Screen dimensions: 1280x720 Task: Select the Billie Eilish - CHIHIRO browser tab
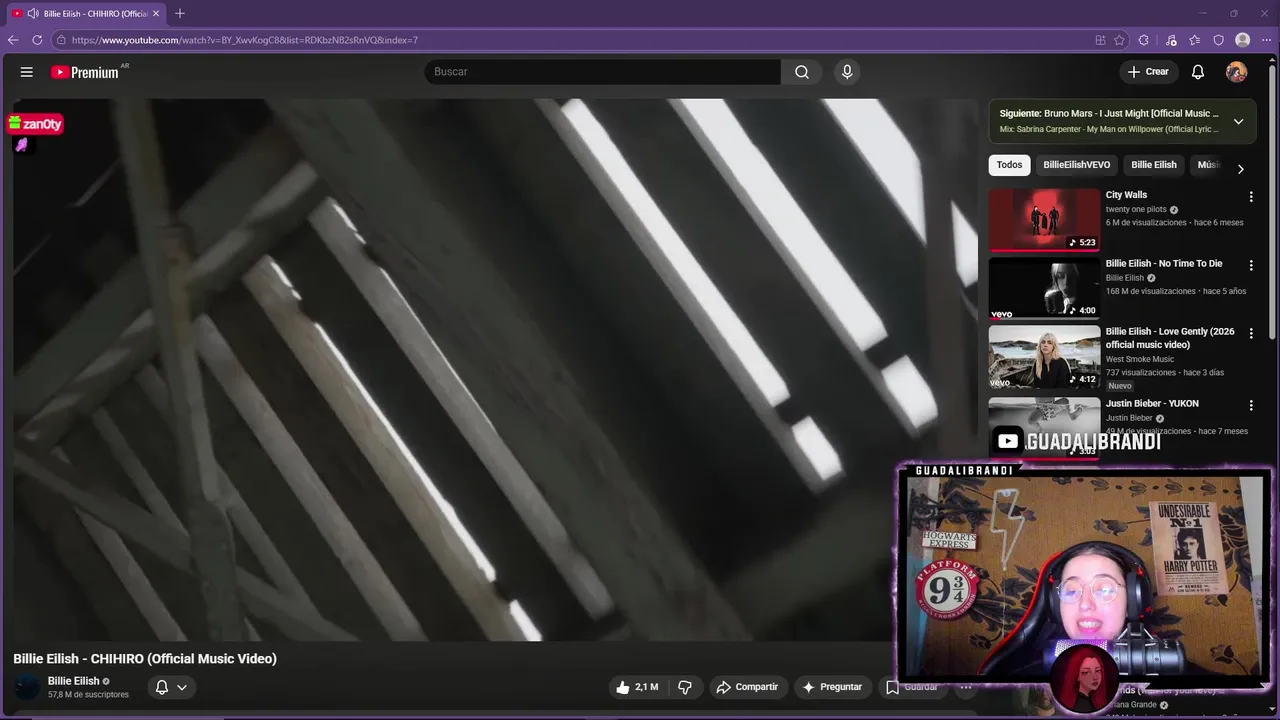(x=88, y=13)
